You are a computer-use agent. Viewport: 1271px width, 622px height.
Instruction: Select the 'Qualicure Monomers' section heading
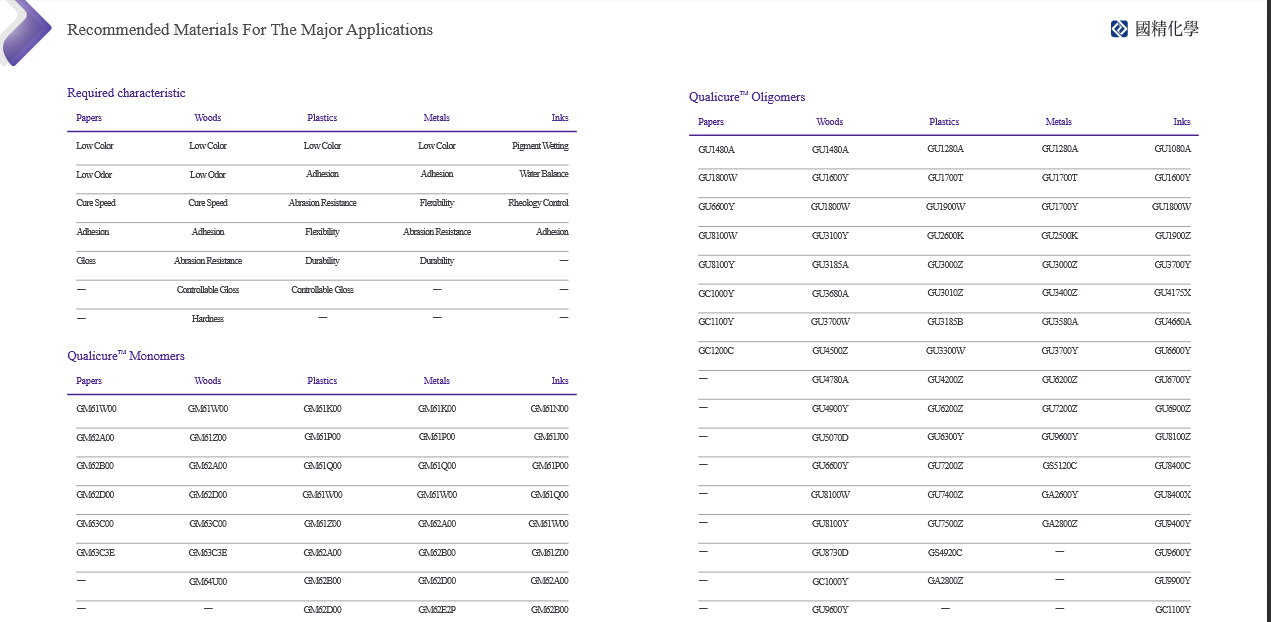coord(126,356)
